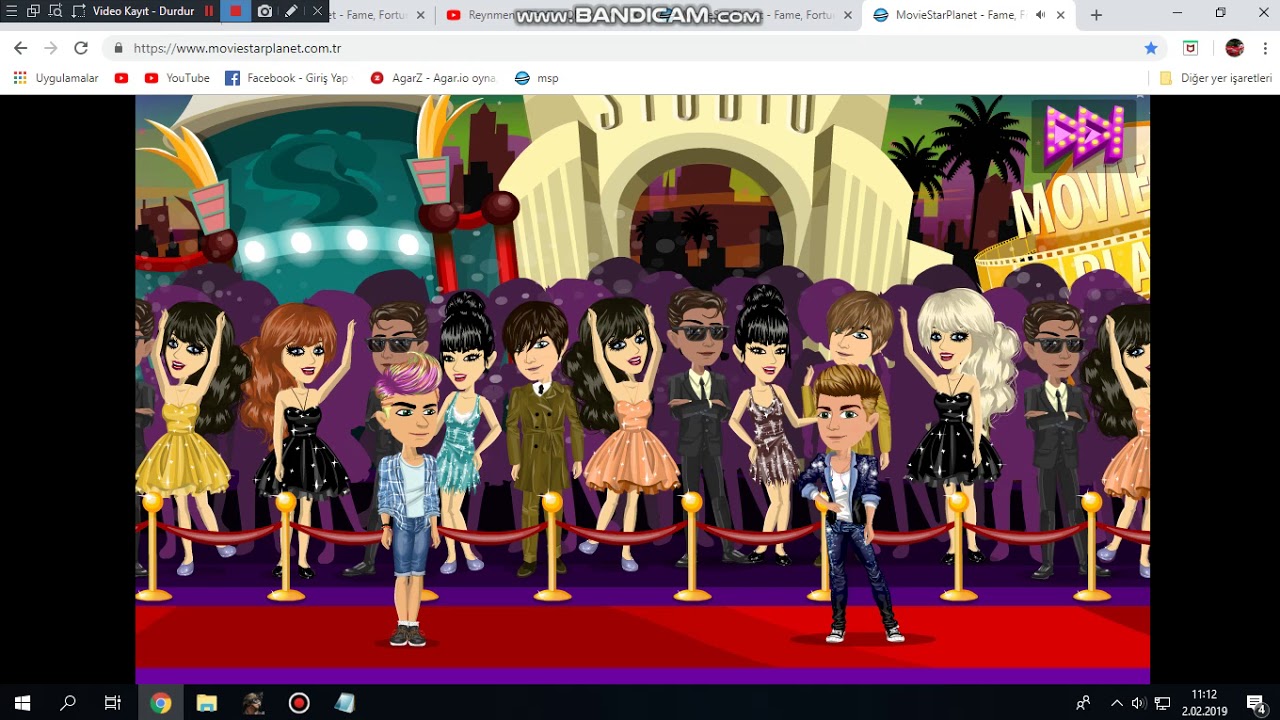Click Bandicam rectangle area select icon

(79, 12)
